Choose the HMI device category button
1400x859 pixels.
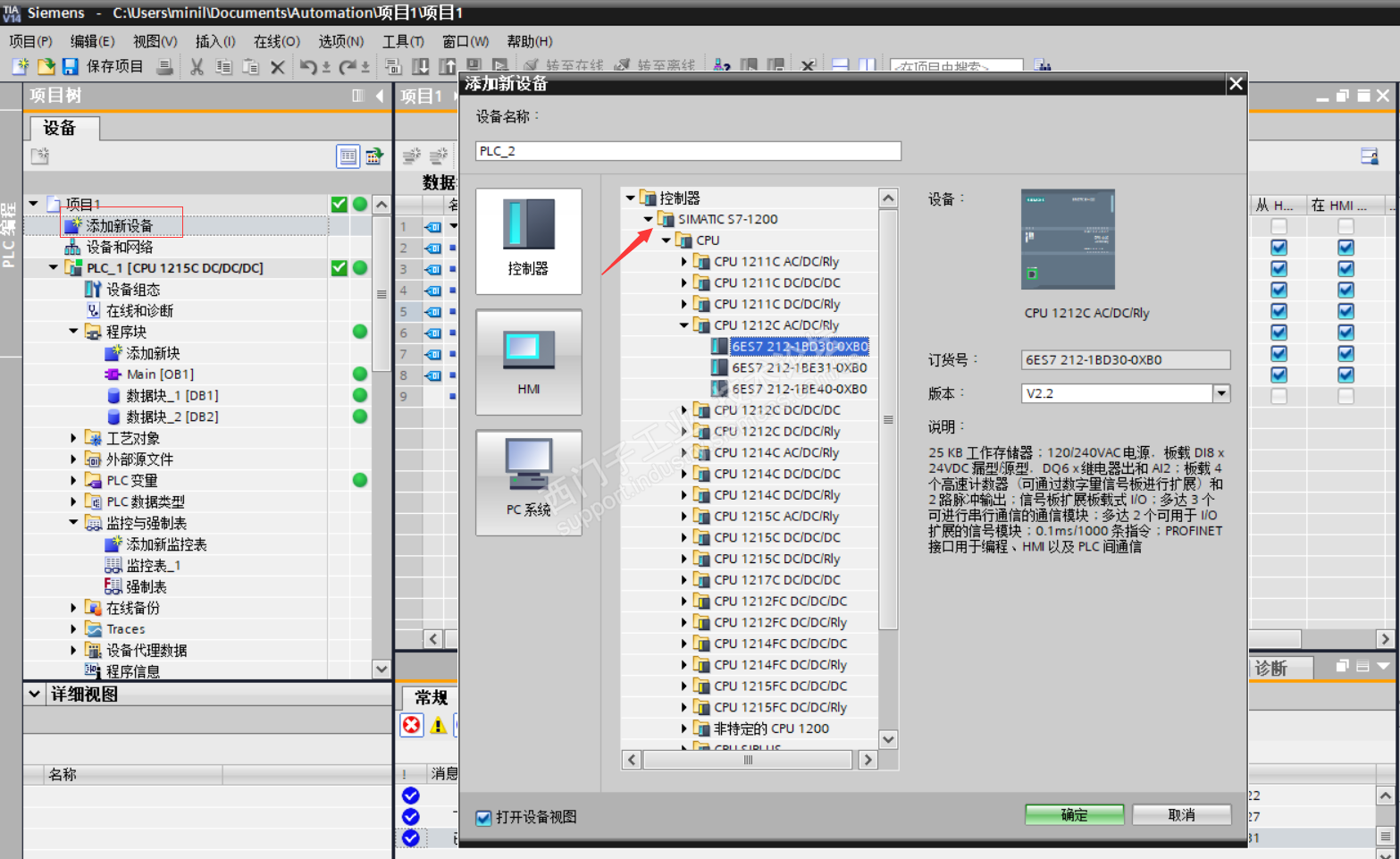pos(528,361)
